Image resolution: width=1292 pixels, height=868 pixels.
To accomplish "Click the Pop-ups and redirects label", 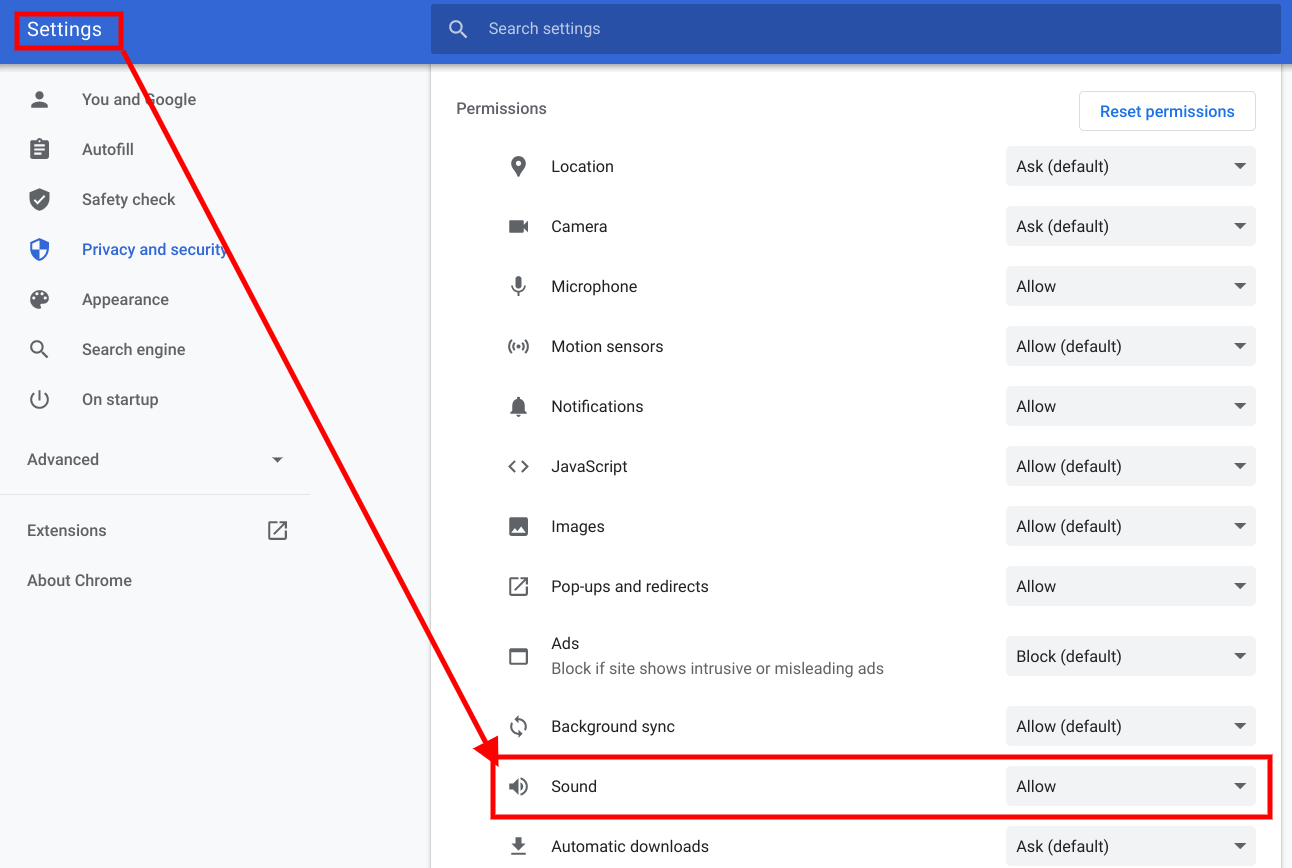I will tap(630, 586).
